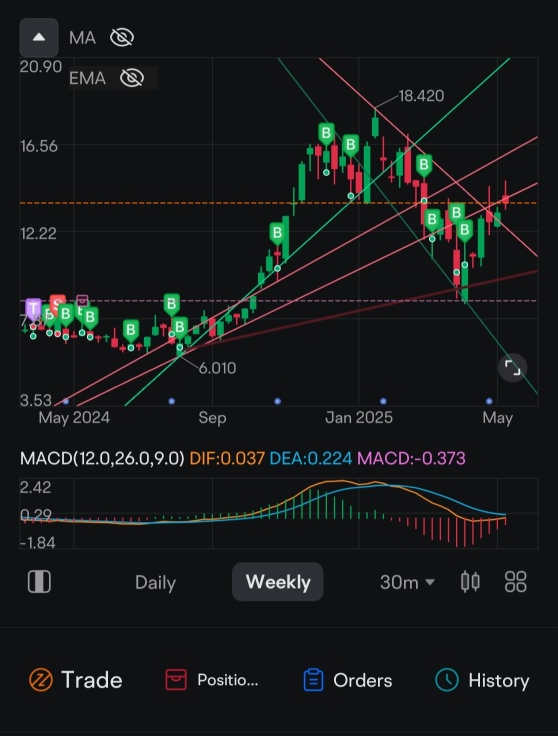Screen dimensions: 558x736
Task: Open Positions tab
Action: [x=212, y=680]
